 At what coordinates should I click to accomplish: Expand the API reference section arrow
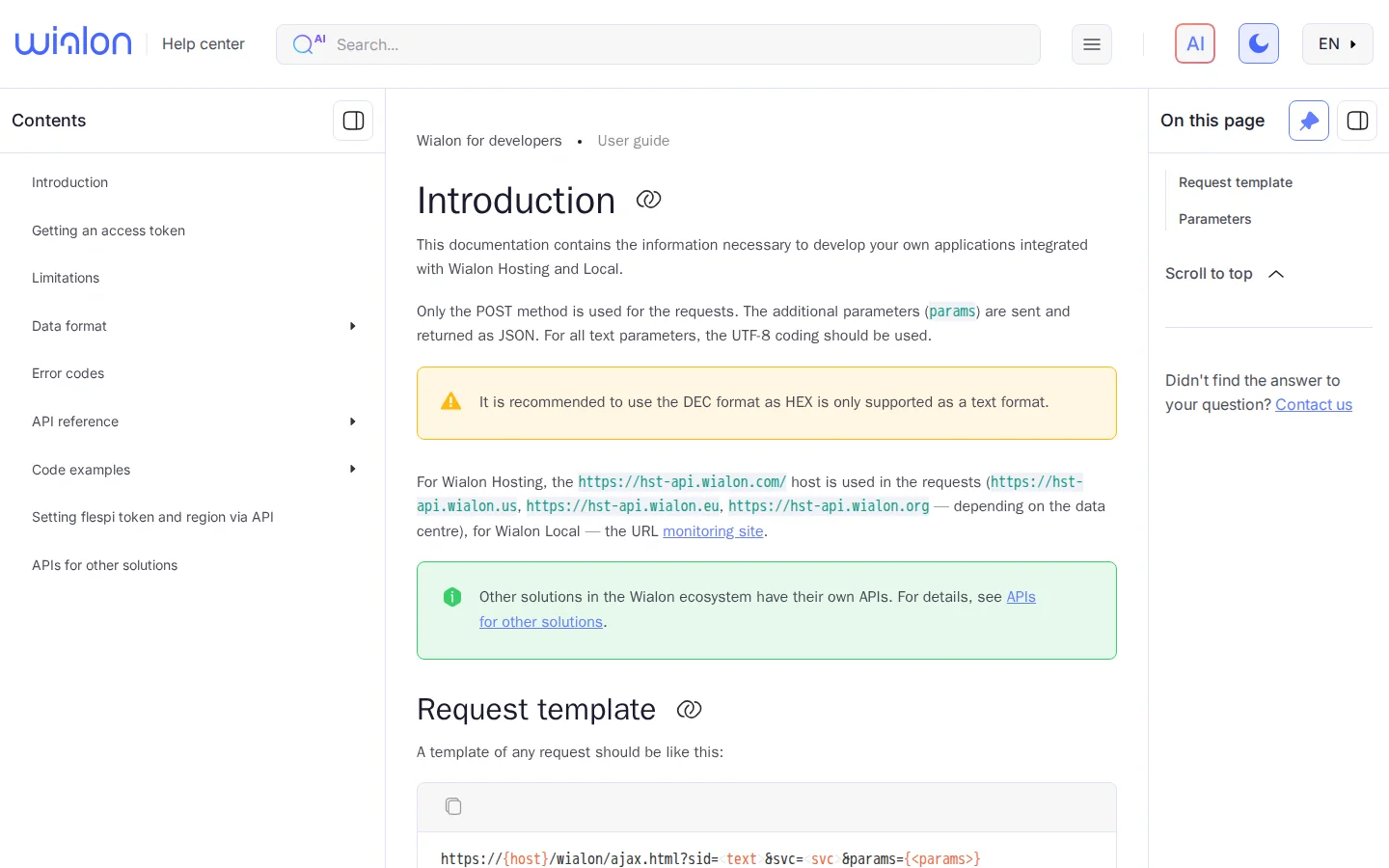(352, 421)
